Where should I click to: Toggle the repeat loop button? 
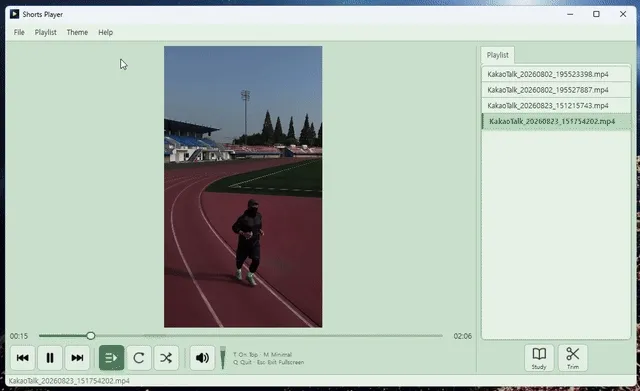point(139,358)
